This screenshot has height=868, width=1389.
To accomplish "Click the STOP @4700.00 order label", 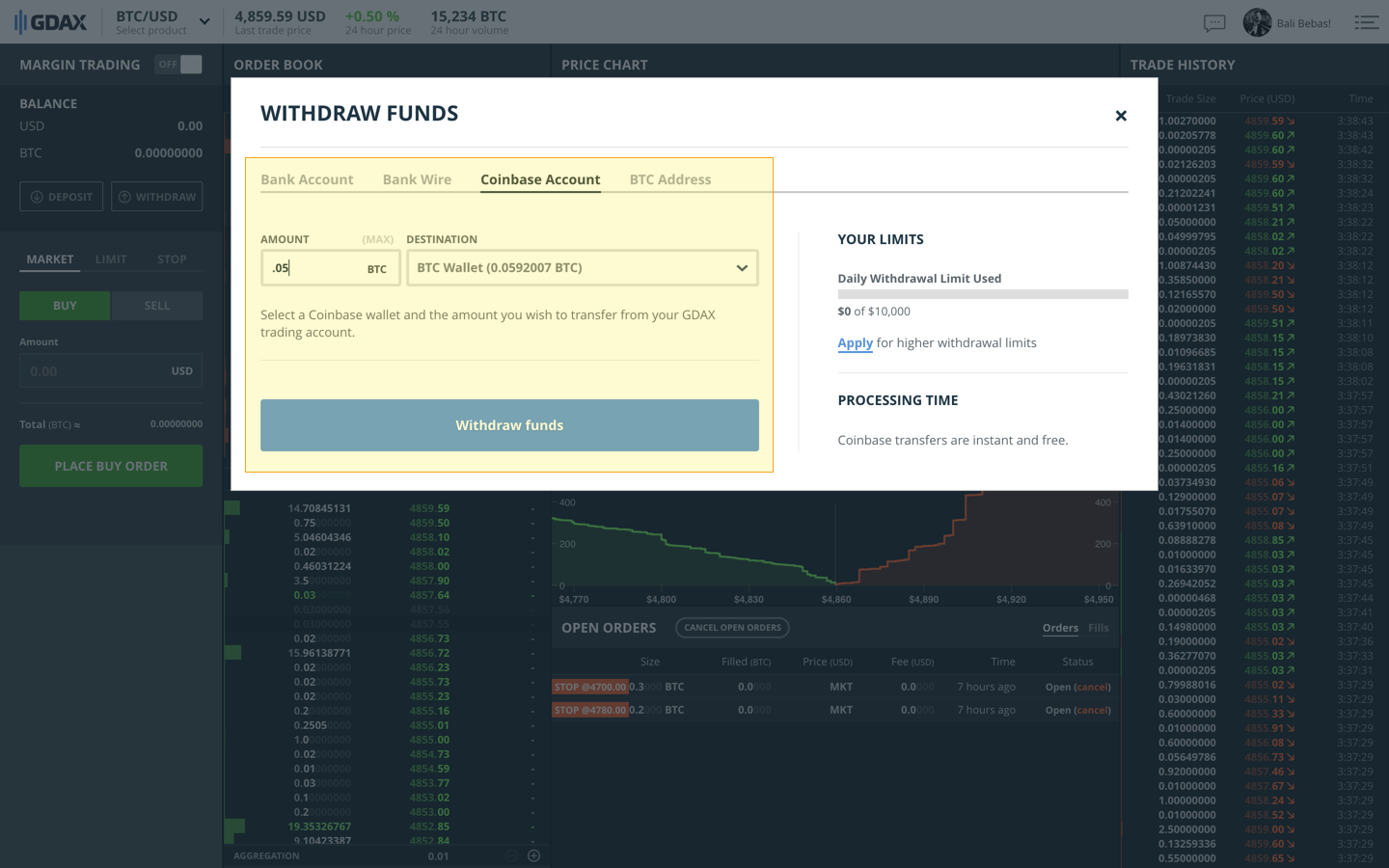I will tap(589, 687).
